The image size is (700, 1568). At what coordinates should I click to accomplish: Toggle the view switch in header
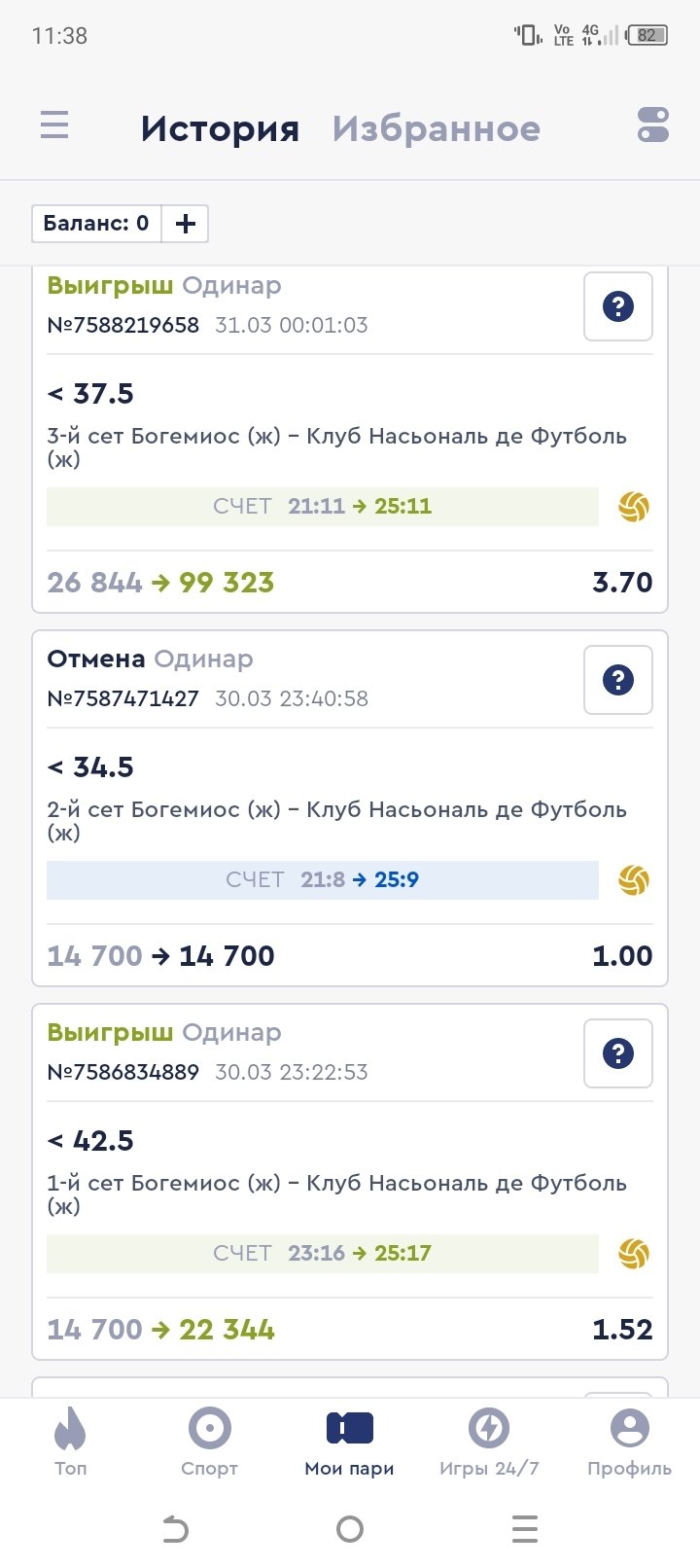pos(652,126)
